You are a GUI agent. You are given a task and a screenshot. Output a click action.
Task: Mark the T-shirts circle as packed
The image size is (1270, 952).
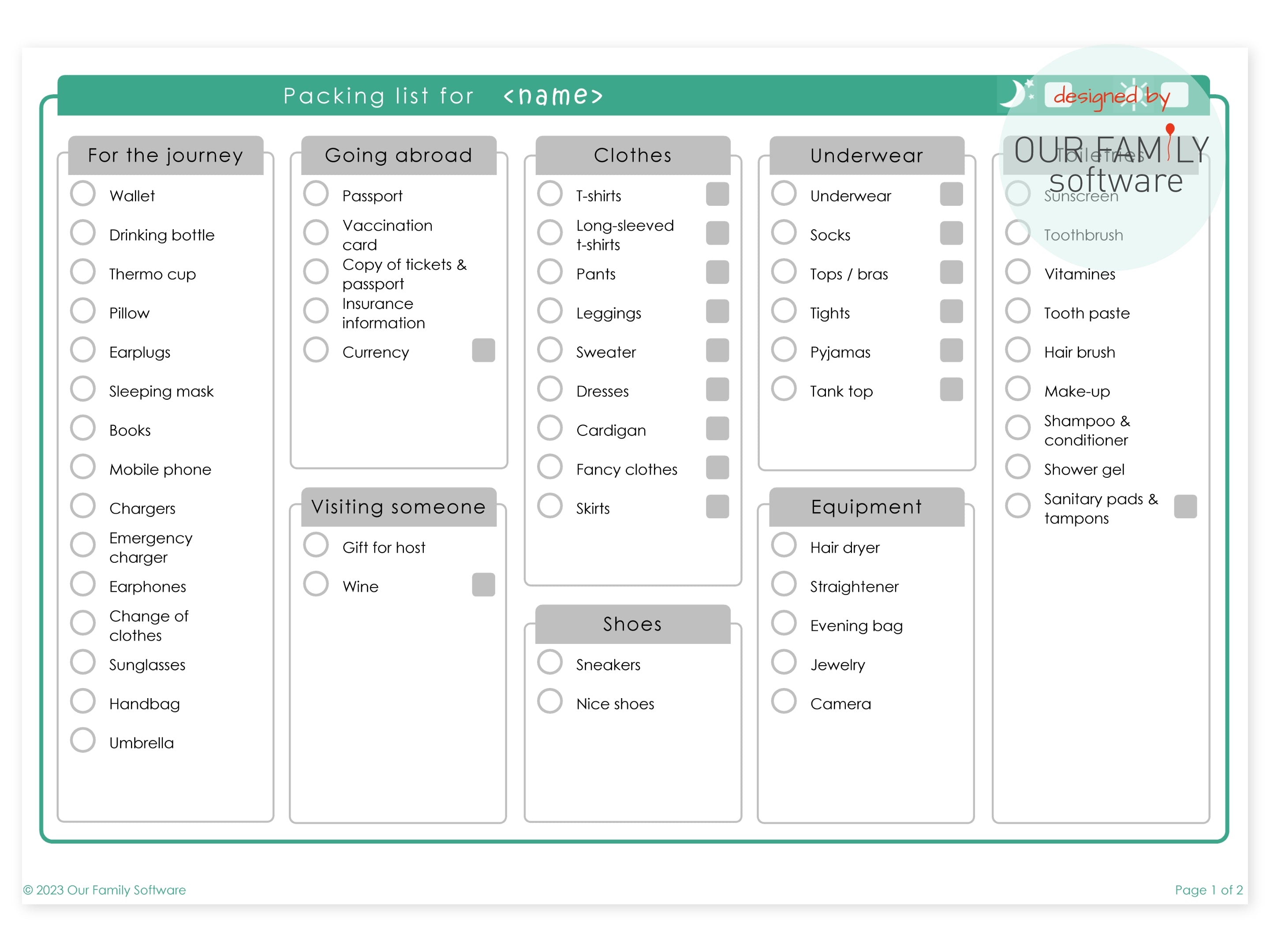click(x=550, y=194)
